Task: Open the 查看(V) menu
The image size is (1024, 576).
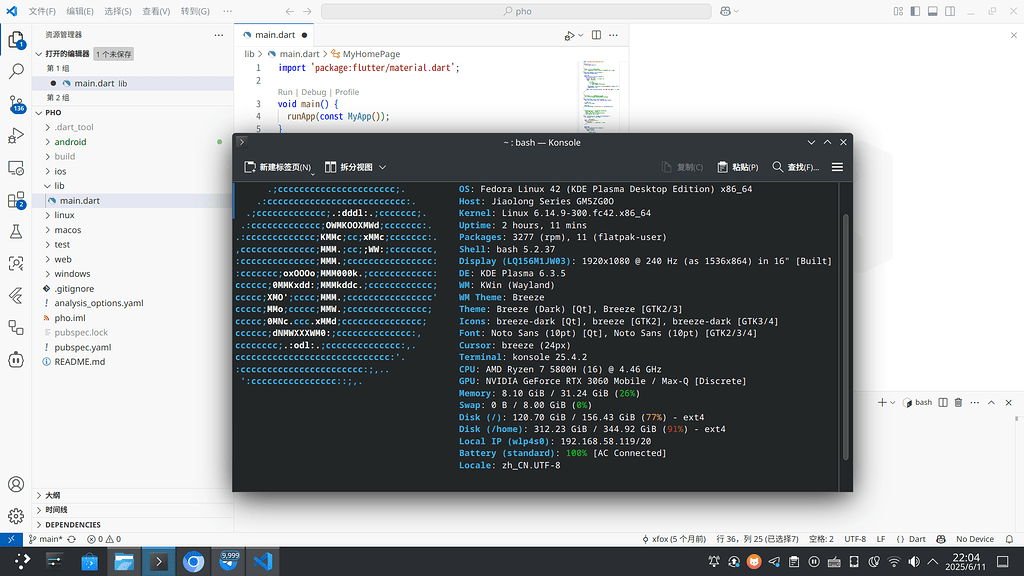Action: (156, 11)
